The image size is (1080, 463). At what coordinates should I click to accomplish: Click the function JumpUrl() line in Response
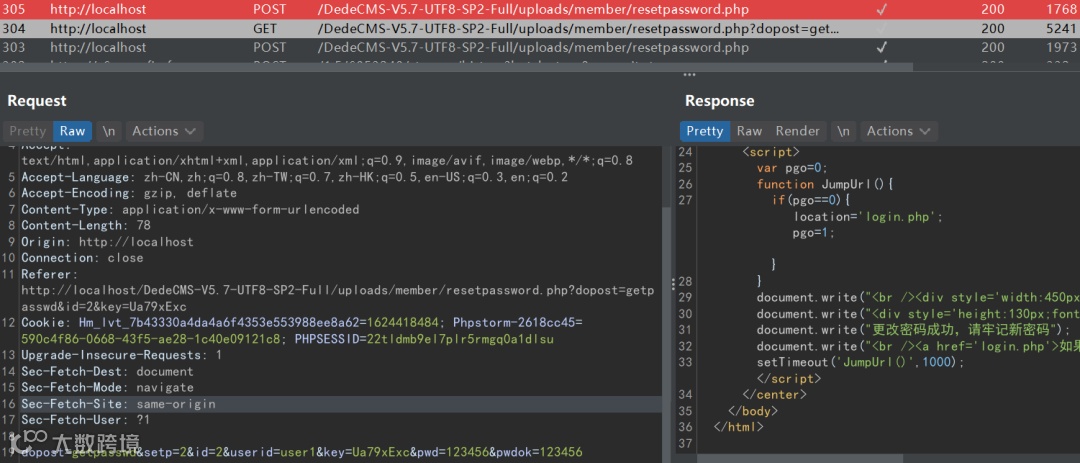825,184
